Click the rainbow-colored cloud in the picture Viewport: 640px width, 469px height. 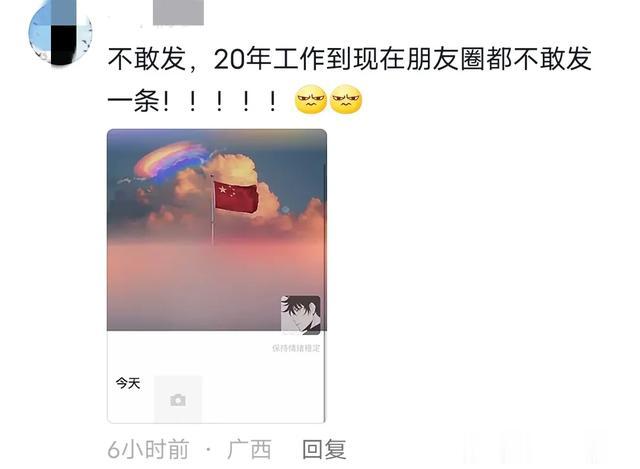coord(171,160)
